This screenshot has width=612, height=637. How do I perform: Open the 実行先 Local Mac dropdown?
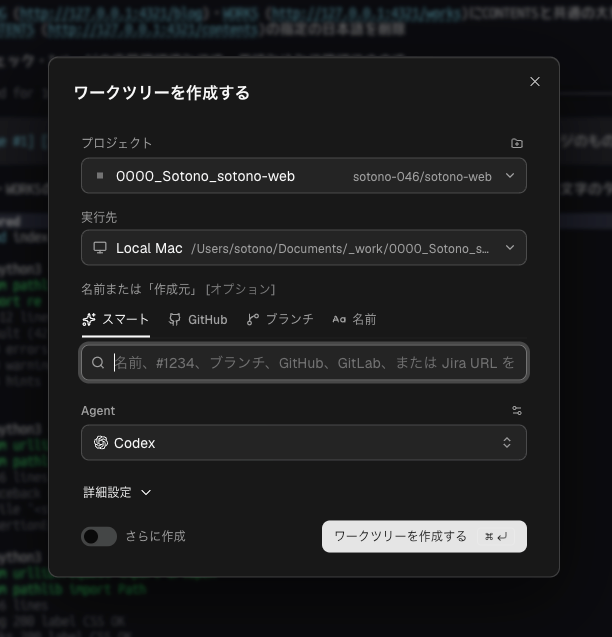click(304, 248)
